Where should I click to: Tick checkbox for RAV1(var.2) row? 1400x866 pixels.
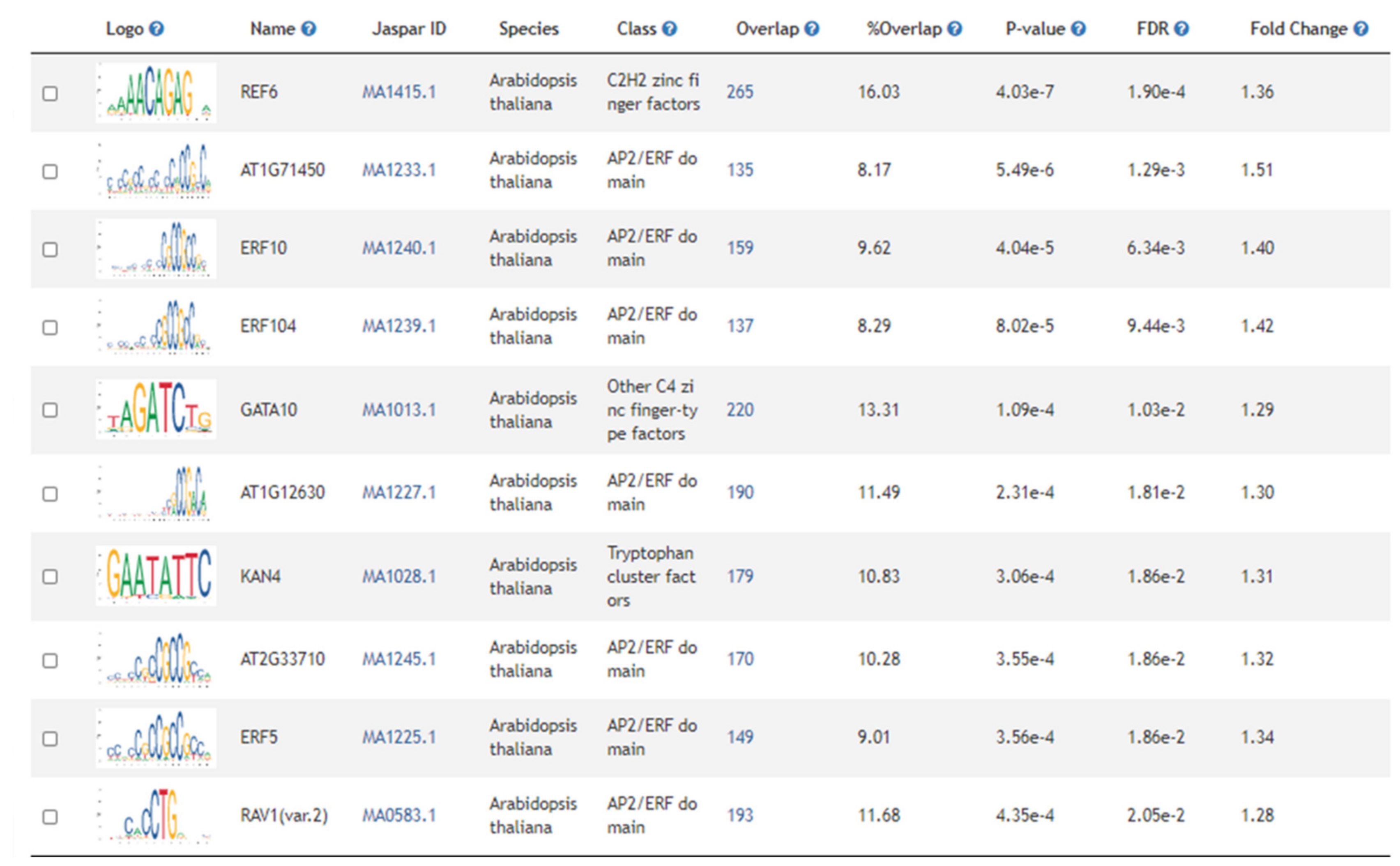point(51,817)
